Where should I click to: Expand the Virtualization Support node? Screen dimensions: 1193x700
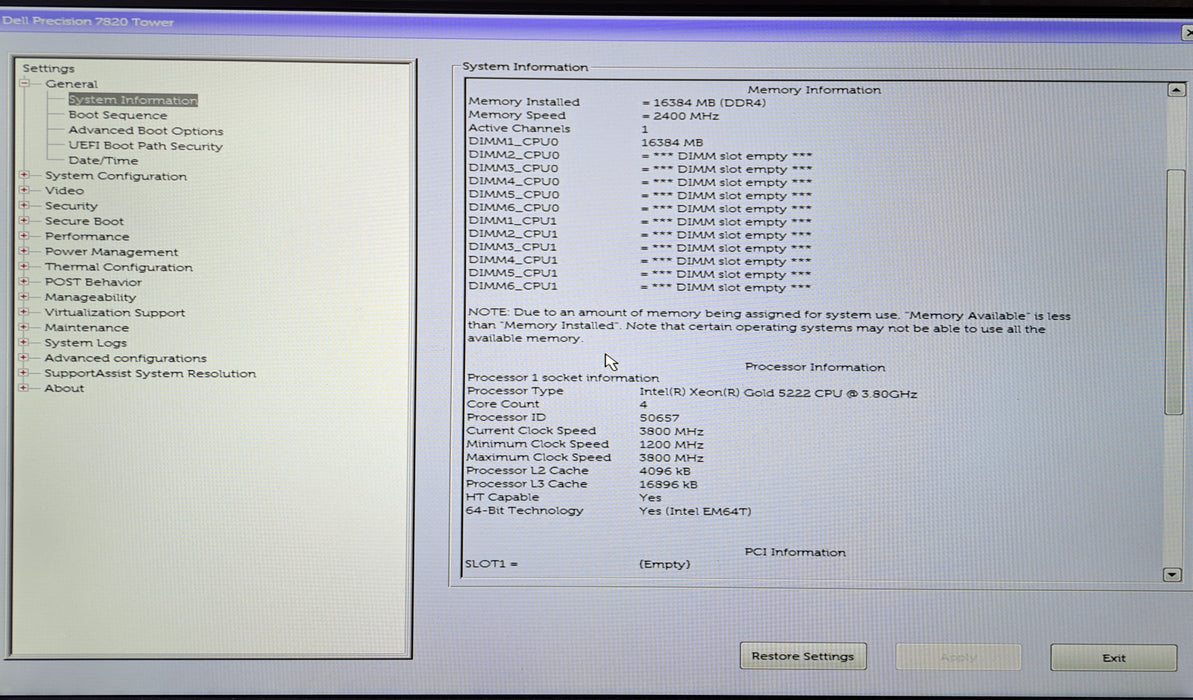(x=24, y=312)
